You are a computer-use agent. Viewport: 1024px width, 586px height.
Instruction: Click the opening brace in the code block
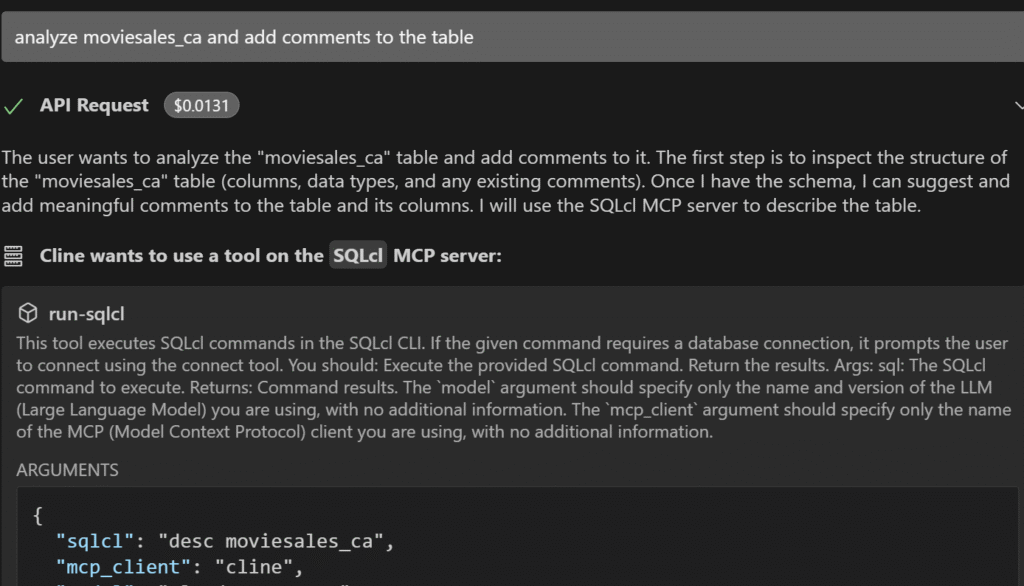pos(38,517)
